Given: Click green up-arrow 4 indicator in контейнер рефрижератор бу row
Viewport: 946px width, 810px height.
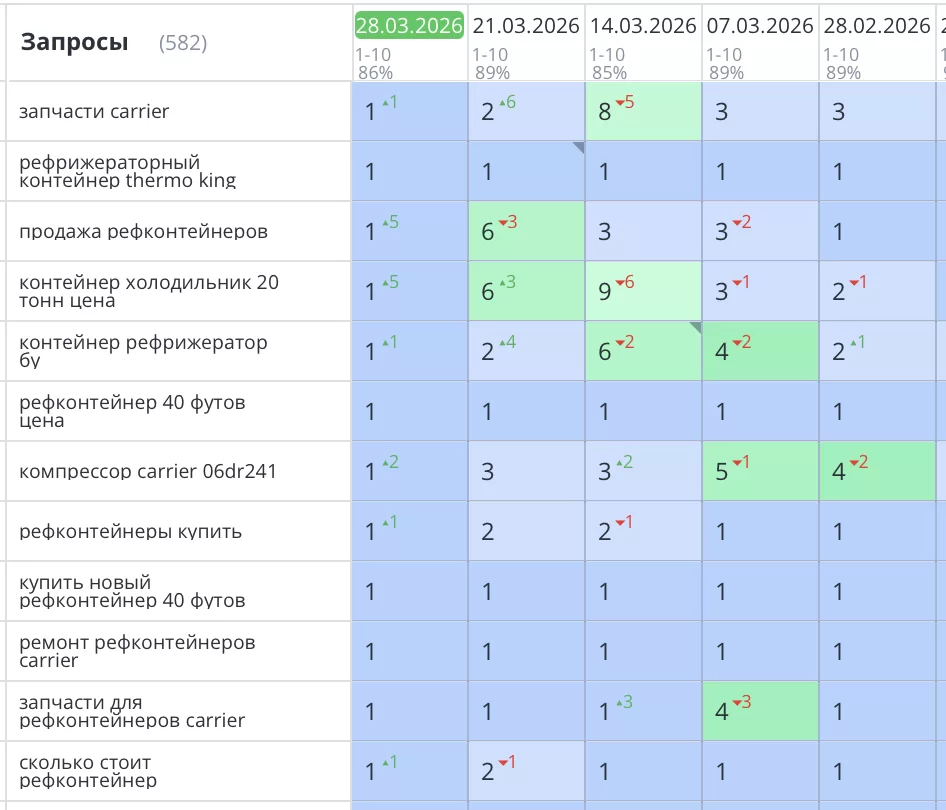Looking at the screenshot, I should click(508, 343).
